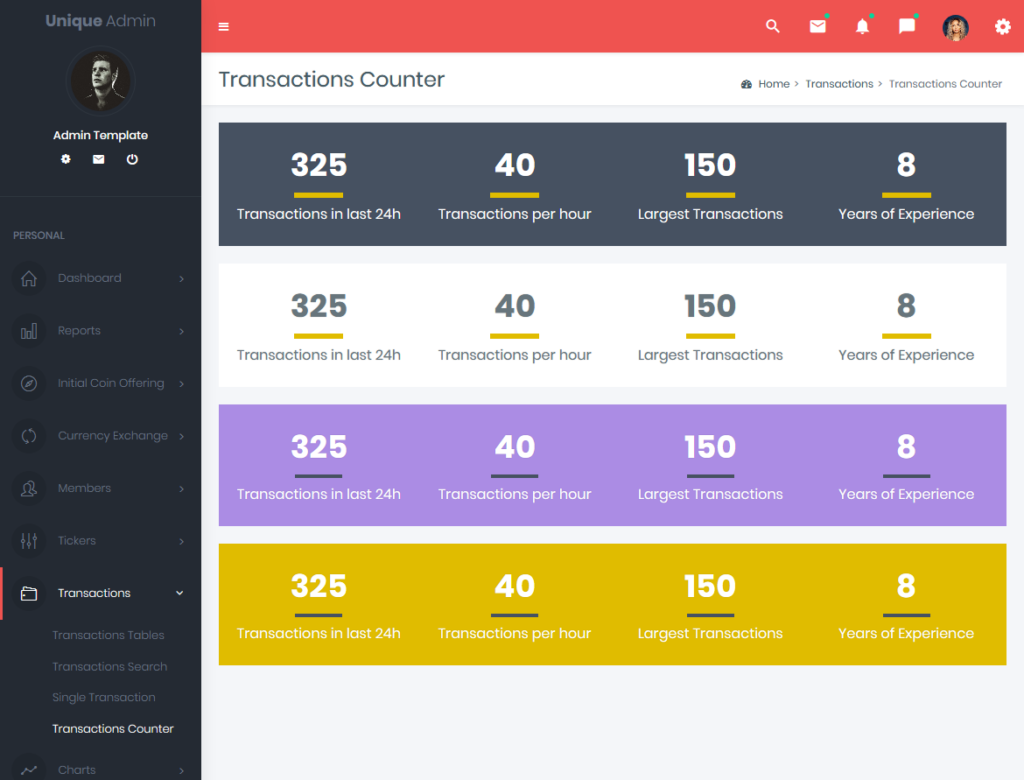Click the sidebar profile picture
Viewport: 1024px width, 780px height.
pos(100,82)
